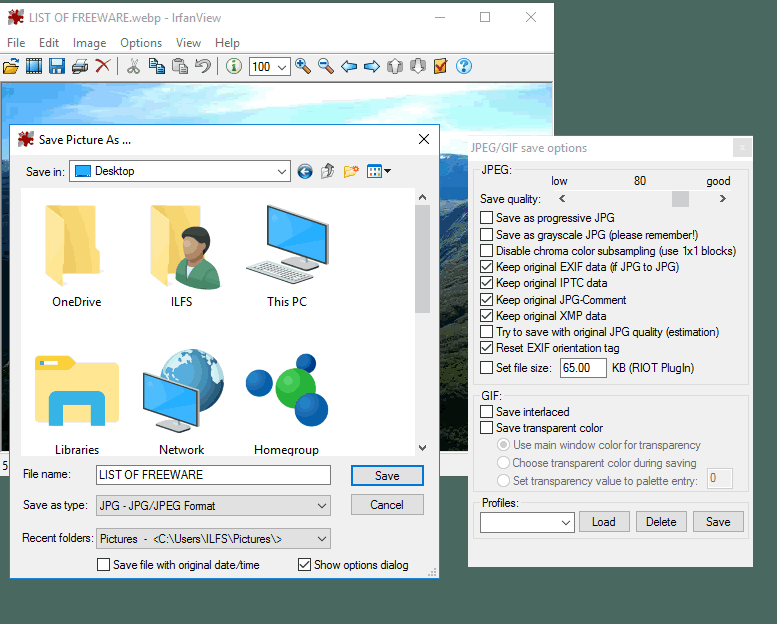Click the Open file toolbar icon

point(11,66)
